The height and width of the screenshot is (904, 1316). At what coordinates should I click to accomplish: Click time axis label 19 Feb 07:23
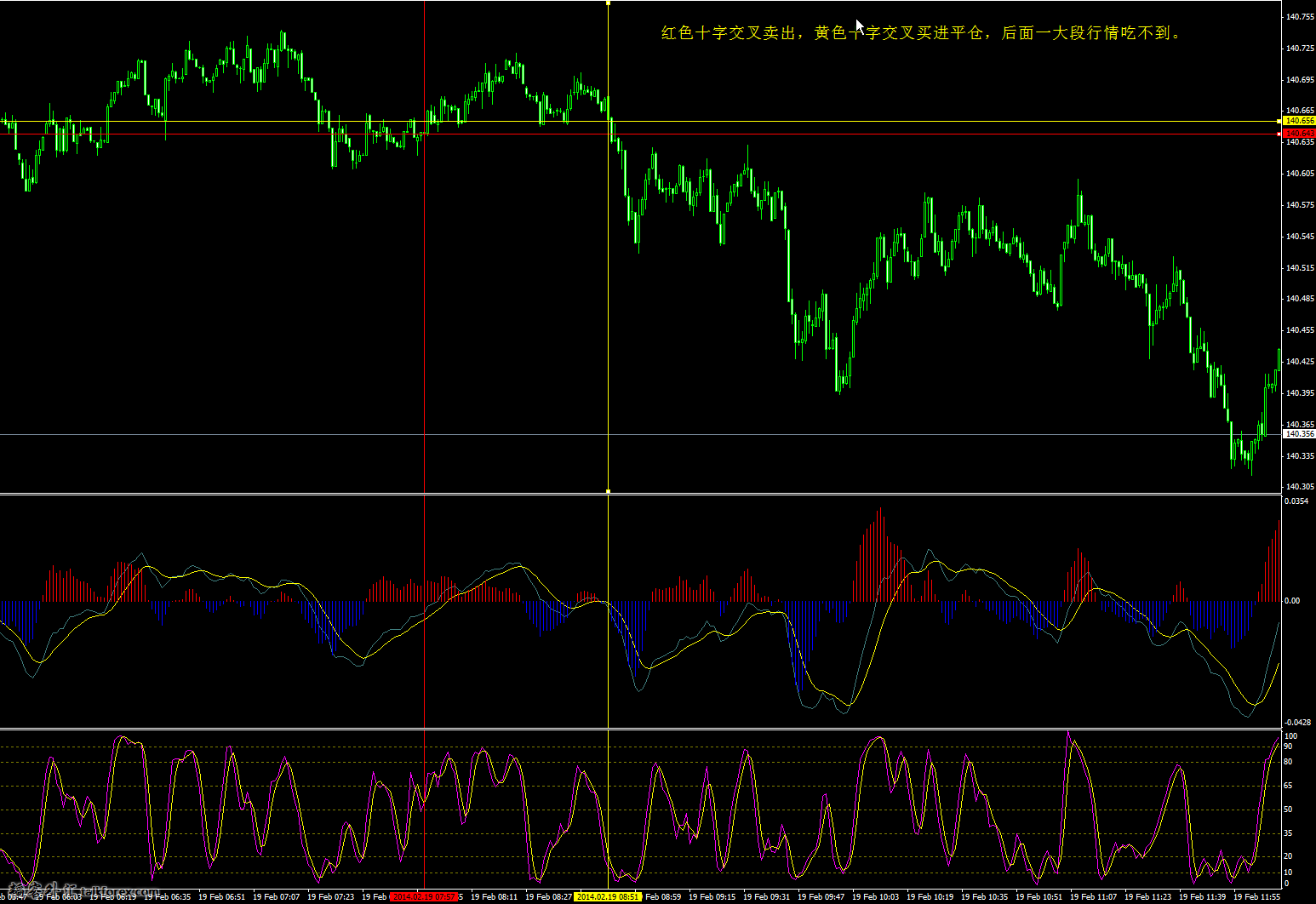pos(330,896)
